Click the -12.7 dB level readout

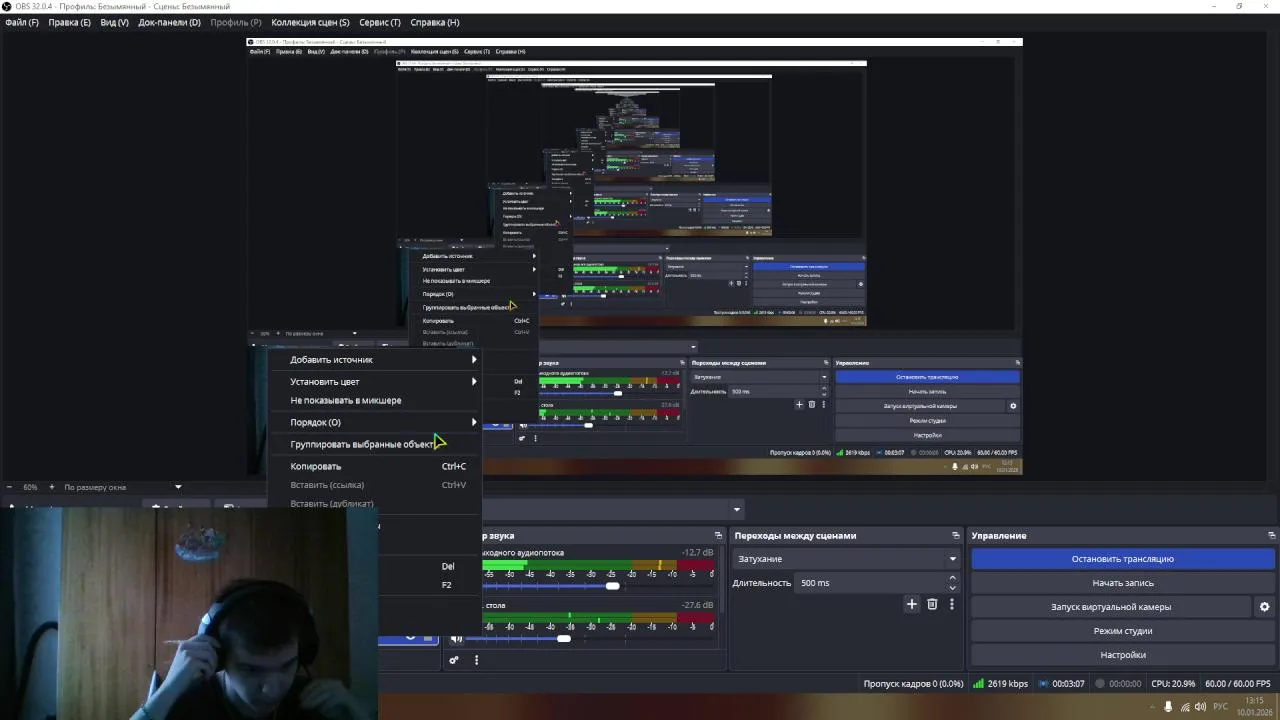pyautogui.click(x=698, y=553)
